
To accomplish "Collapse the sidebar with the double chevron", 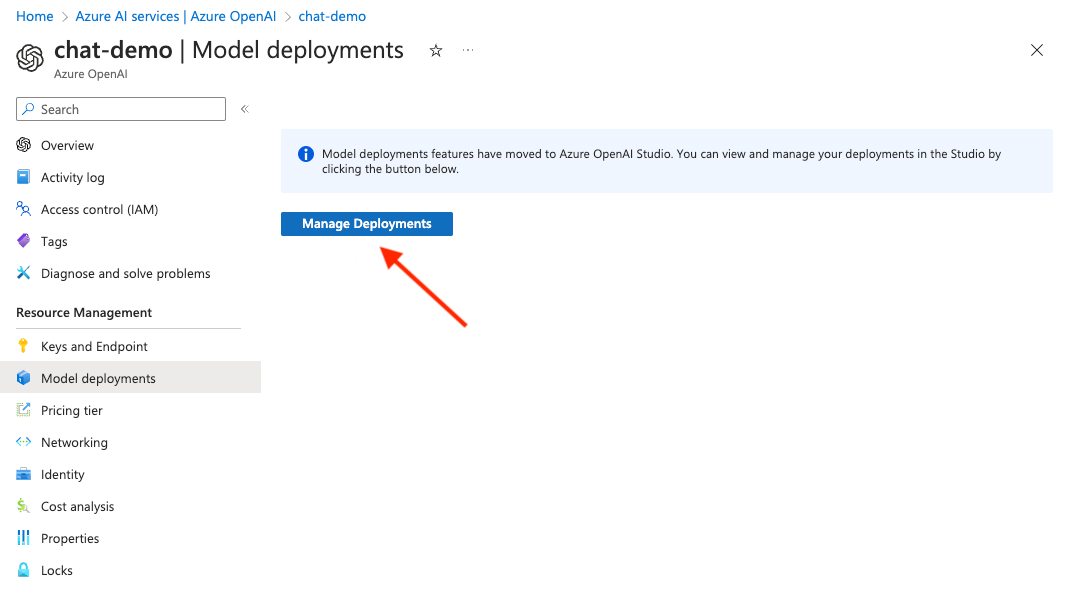I will (x=244, y=109).
